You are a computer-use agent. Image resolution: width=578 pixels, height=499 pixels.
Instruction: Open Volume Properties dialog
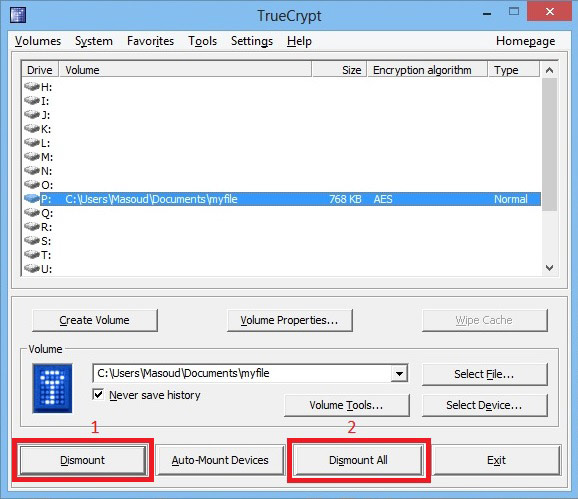290,320
